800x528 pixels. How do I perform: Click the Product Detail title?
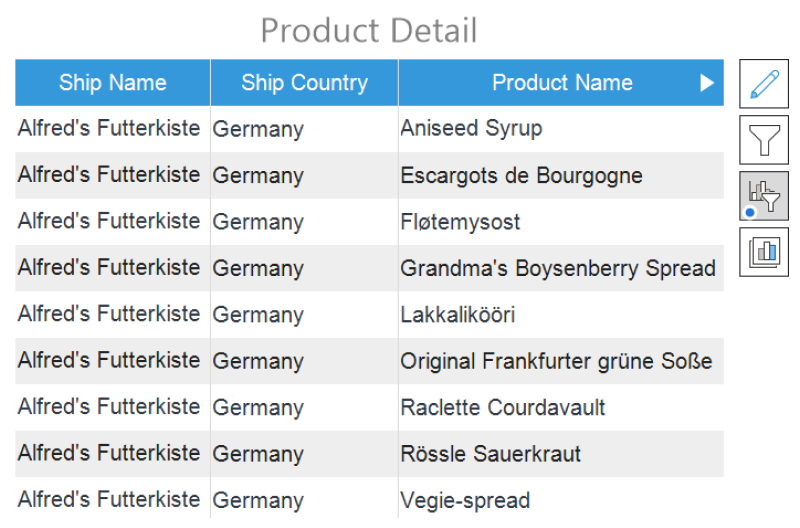point(369,30)
